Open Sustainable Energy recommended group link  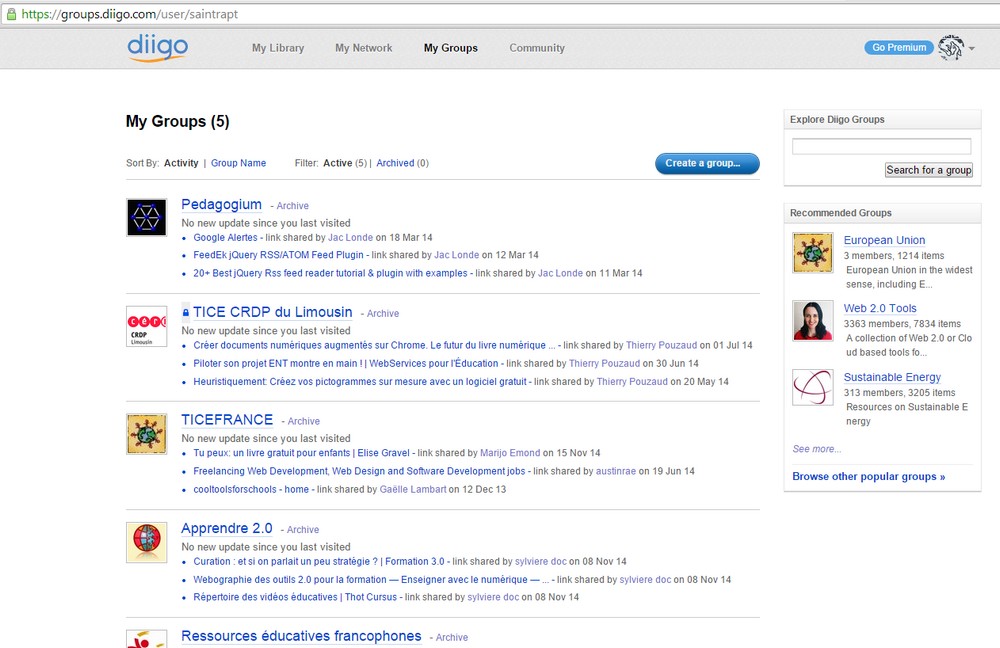(892, 377)
